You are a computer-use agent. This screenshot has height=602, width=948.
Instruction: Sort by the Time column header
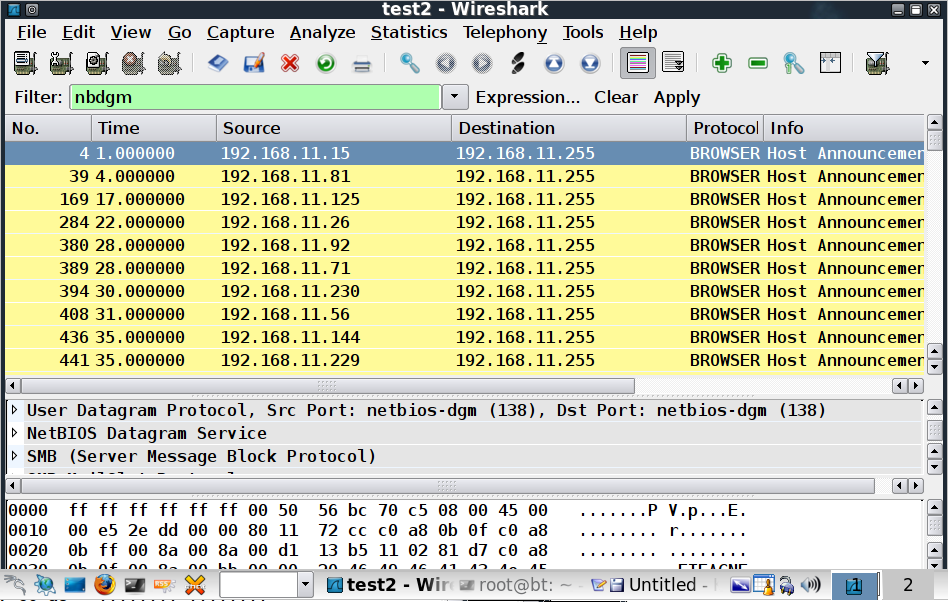[x=154, y=128]
